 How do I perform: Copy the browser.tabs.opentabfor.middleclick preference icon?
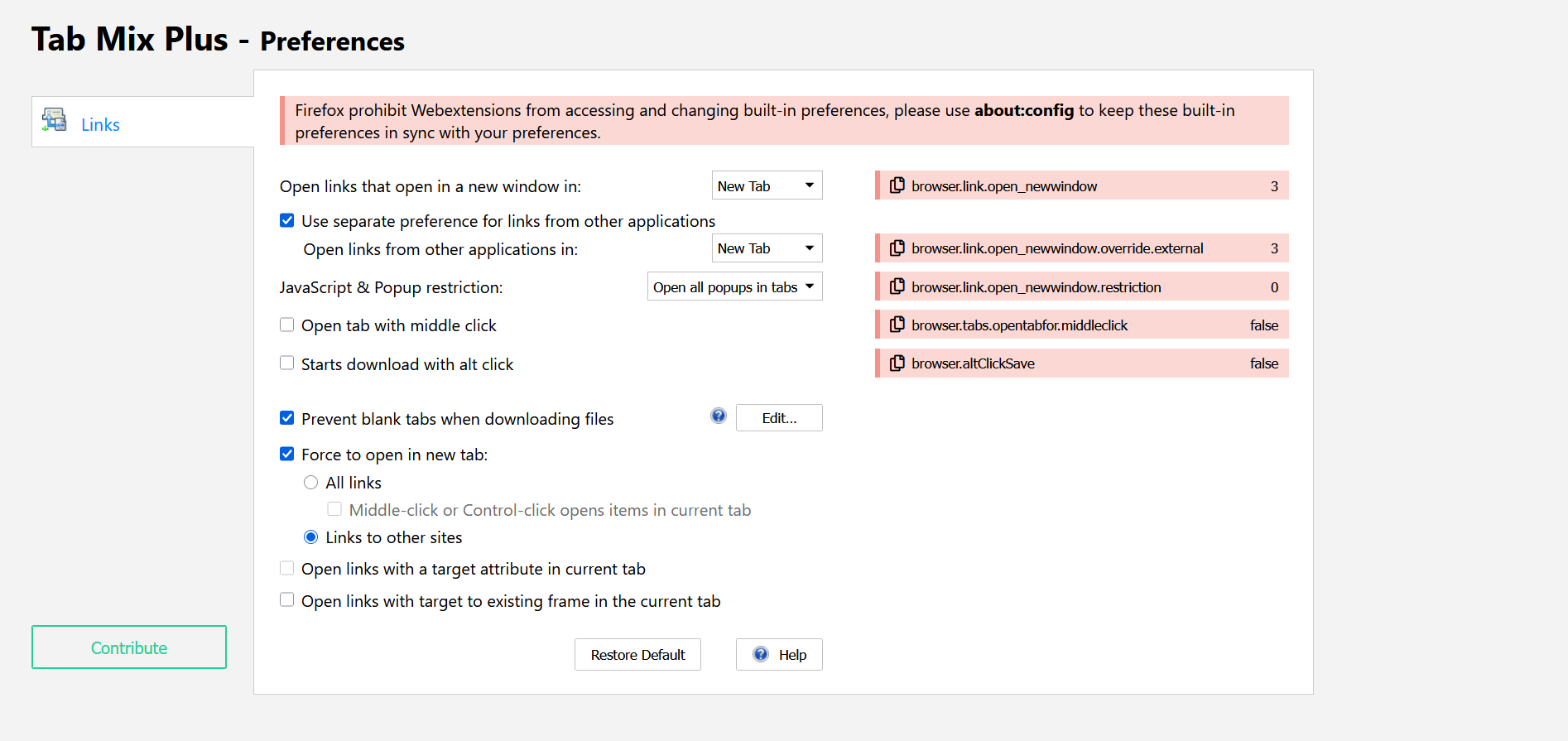[897, 325]
